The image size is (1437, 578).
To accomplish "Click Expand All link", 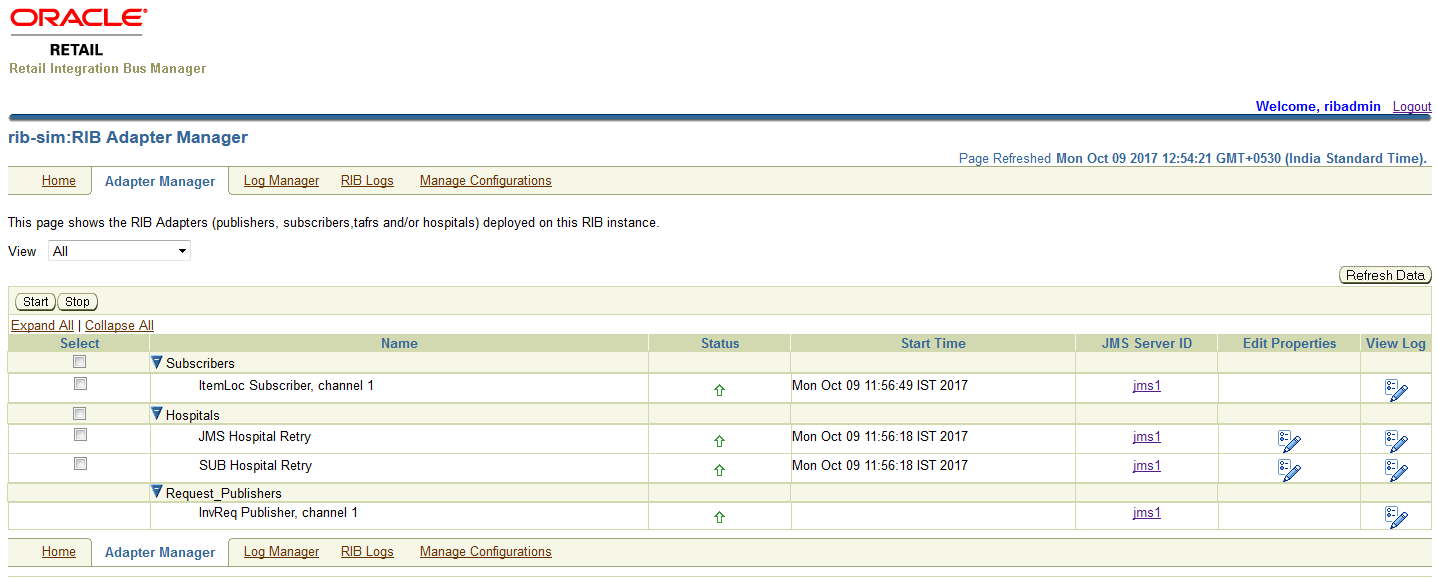I will coord(42,326).
